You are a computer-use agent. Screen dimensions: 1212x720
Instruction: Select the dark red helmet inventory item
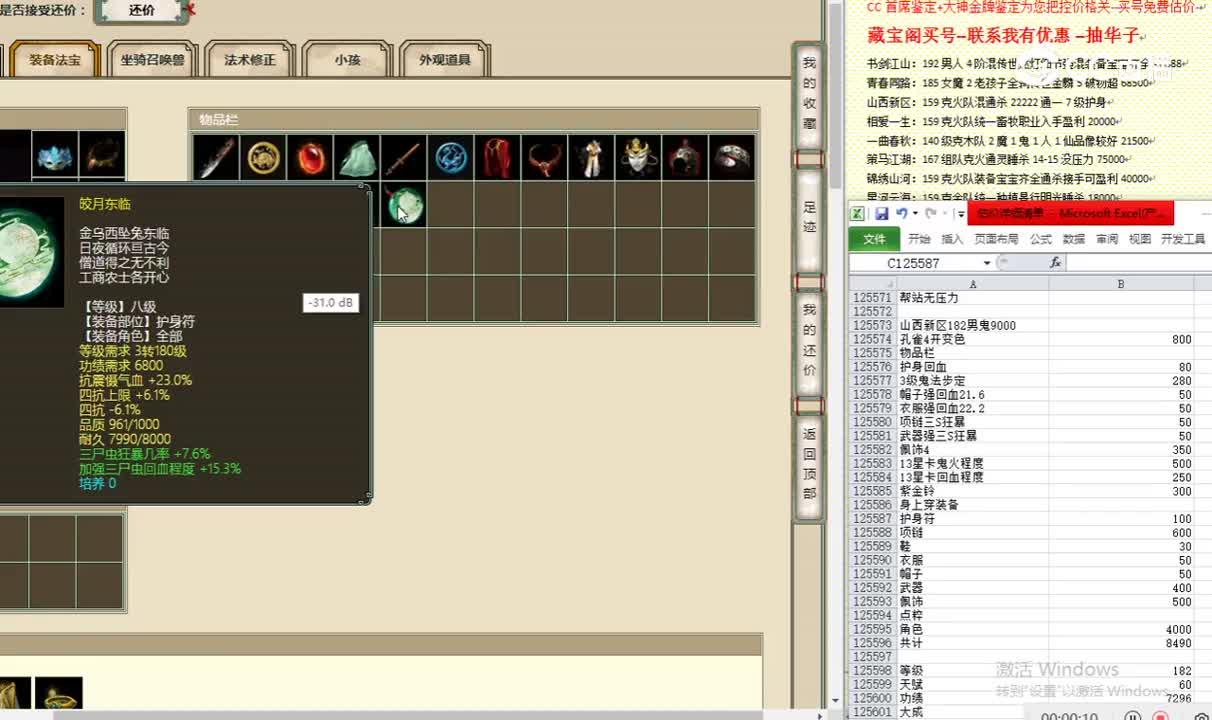point(686,157)
